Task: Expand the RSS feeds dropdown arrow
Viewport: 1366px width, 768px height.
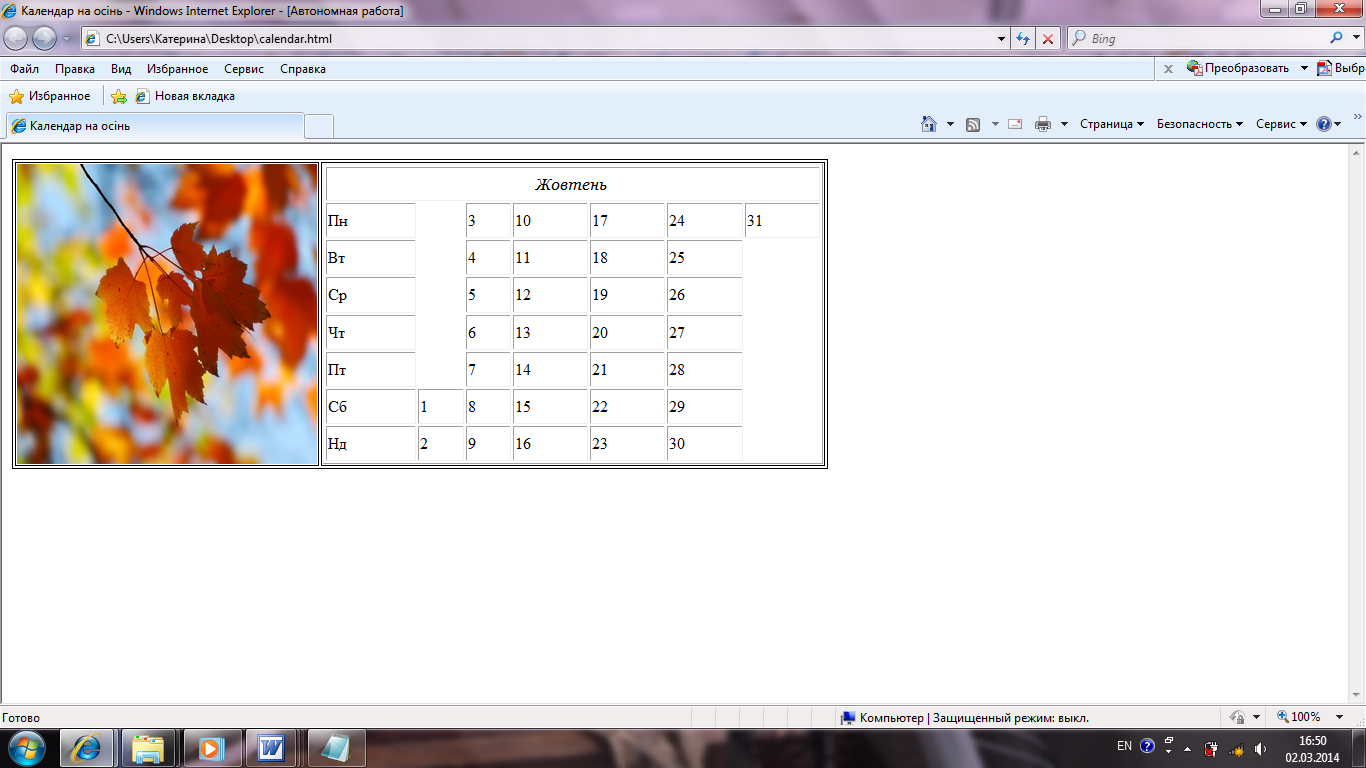Action: pyautogui.click(x=995, y=124)
